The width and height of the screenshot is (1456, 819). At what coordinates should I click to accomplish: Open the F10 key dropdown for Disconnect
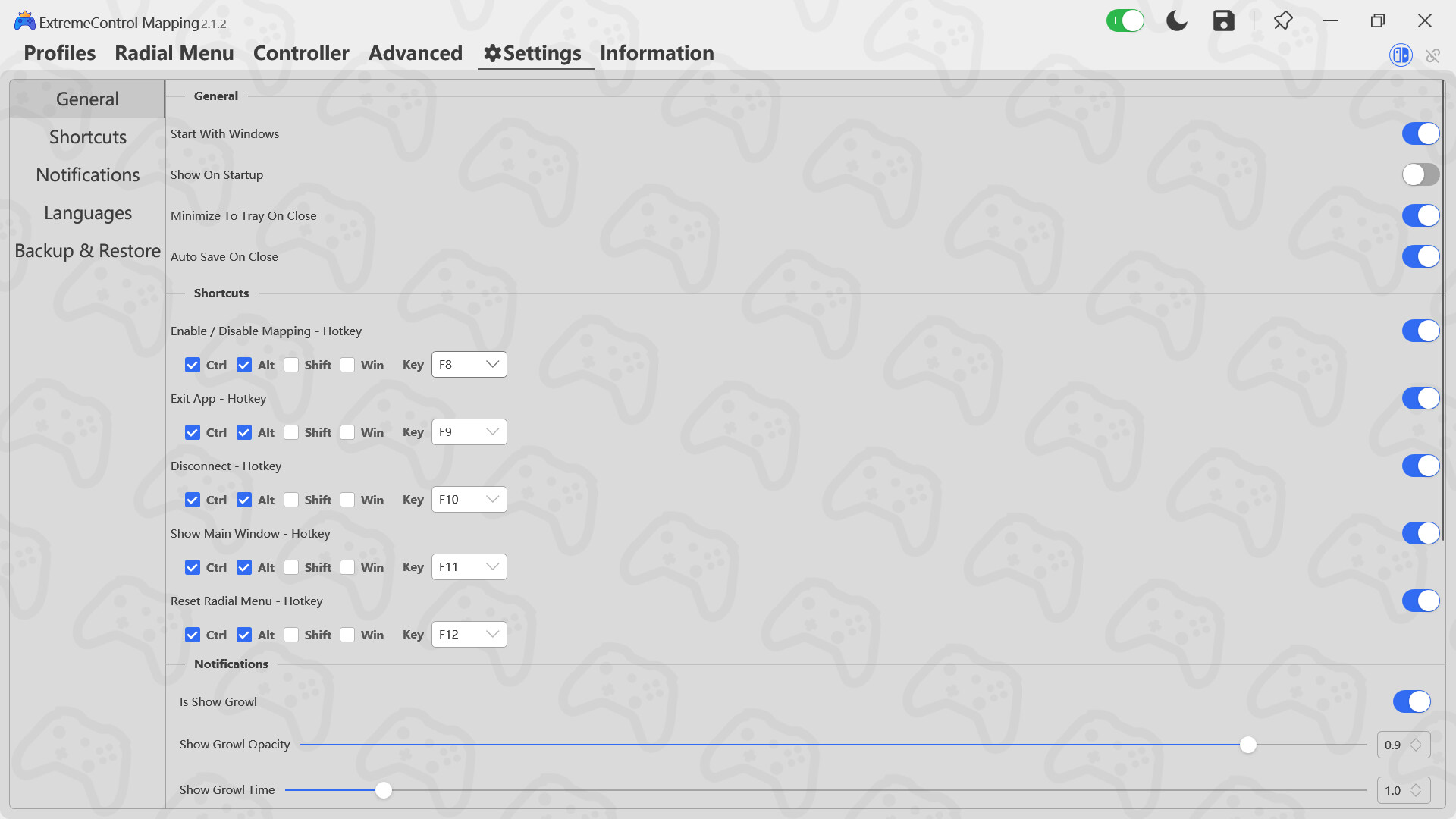click(x=469, y=499)
